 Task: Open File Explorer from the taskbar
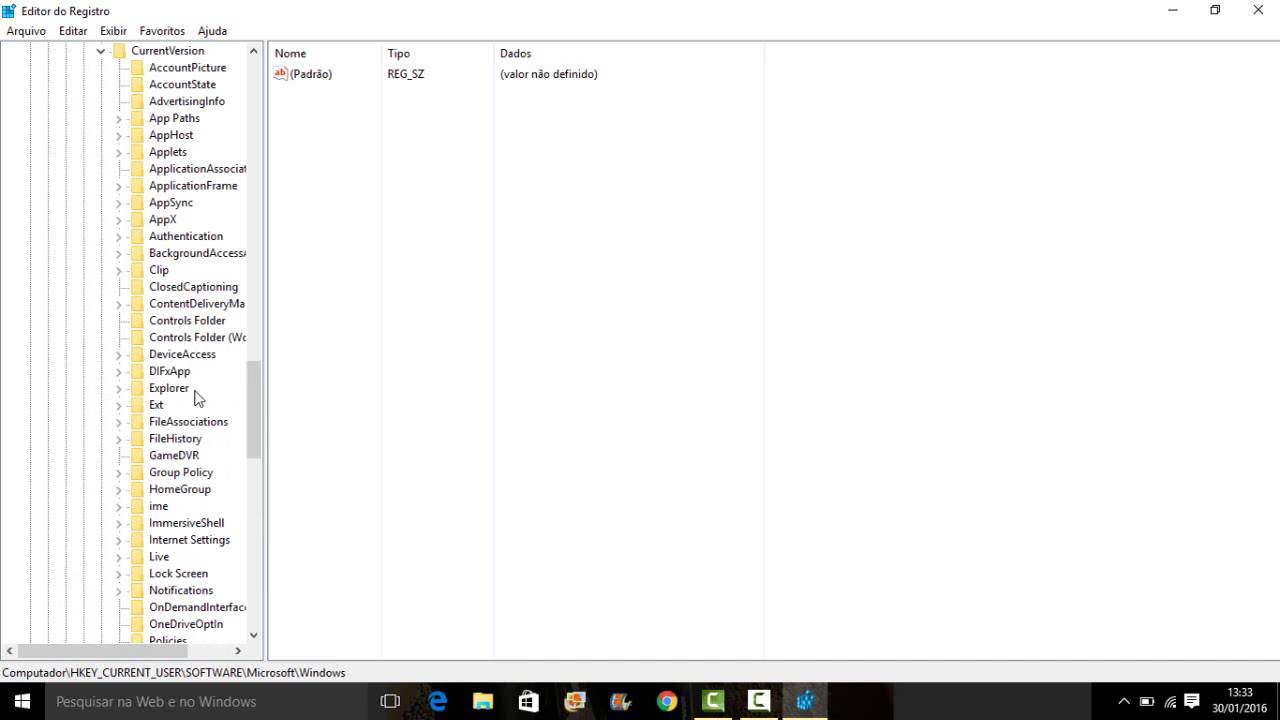pos(483,701)
